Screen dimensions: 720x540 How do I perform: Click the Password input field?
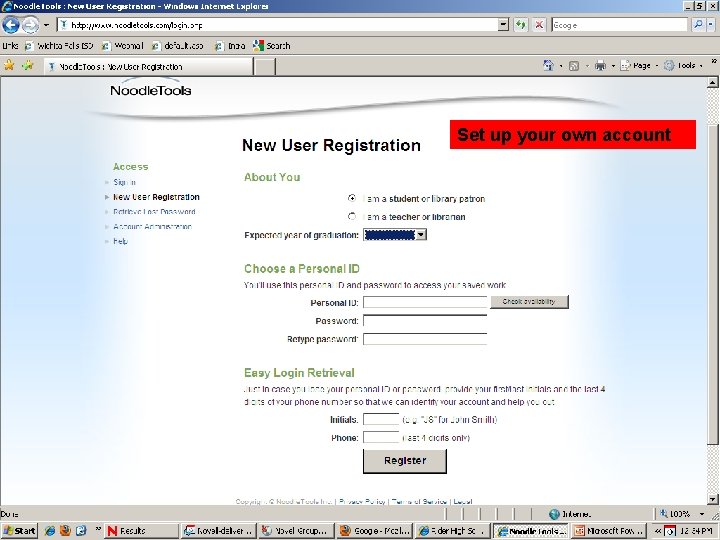(x=425, y=321)
